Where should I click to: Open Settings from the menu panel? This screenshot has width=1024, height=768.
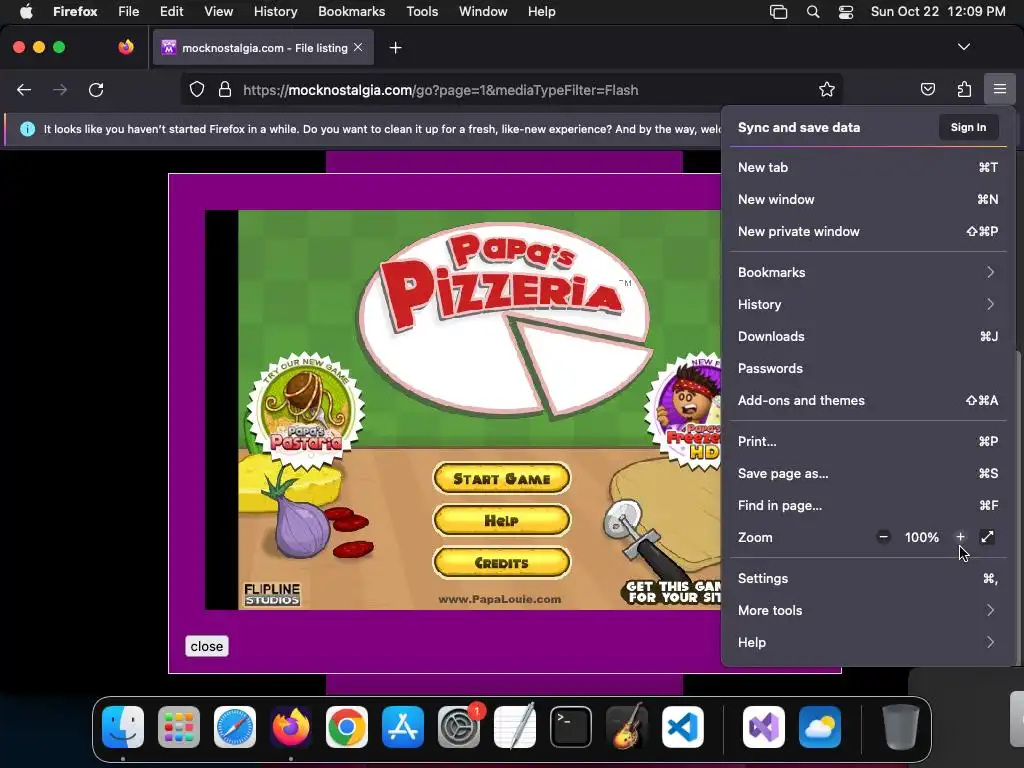tap(867, 578)
